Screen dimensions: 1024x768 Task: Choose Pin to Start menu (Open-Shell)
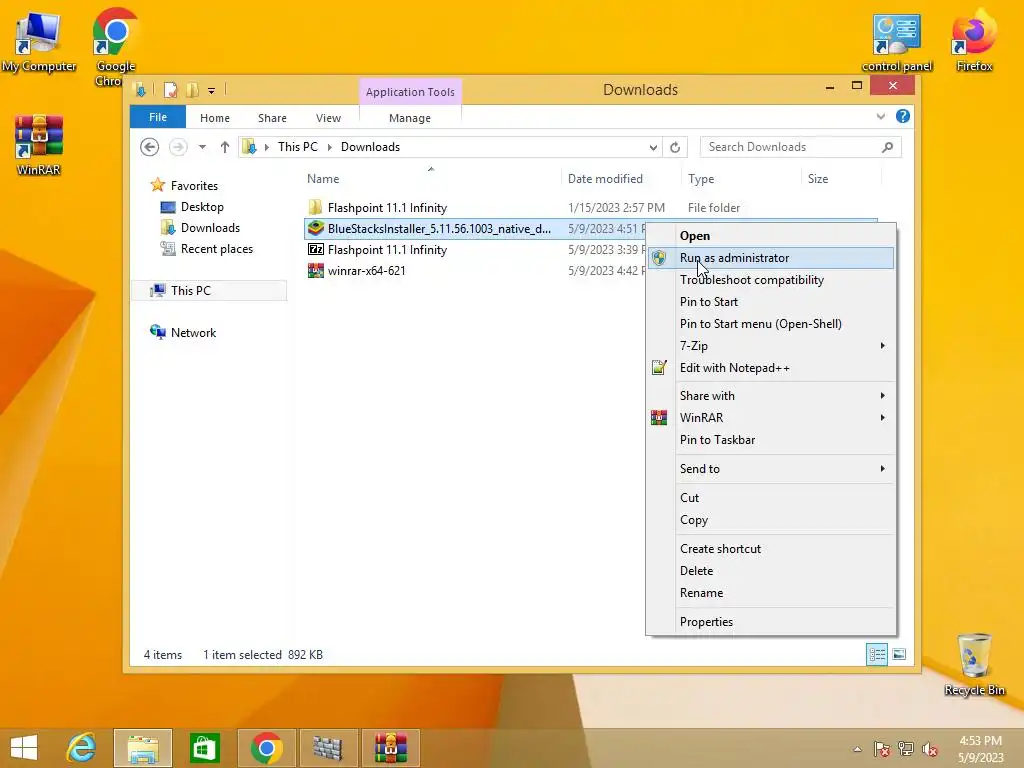771,324
